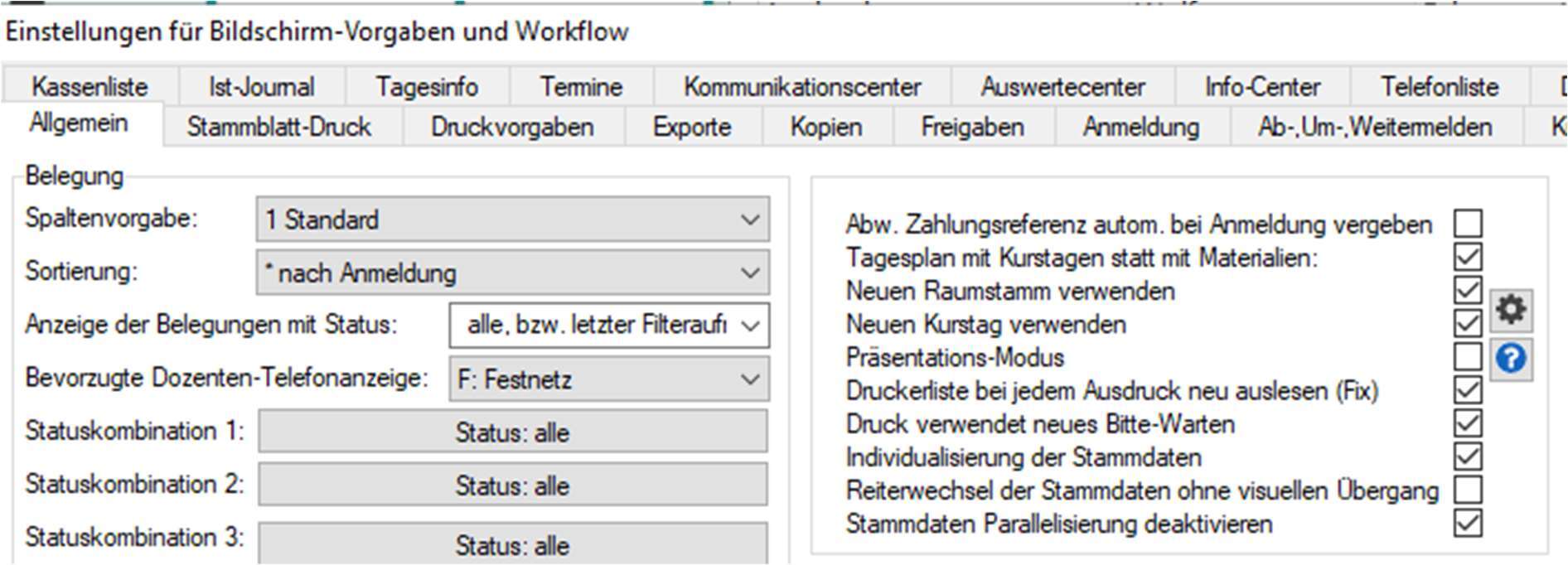The width and height of the screenshot is (1568, 565).
Task: Enable Reiterwechsel der Stammdaten ohne visuellen Übergang
Action: tap(1468, 490)
